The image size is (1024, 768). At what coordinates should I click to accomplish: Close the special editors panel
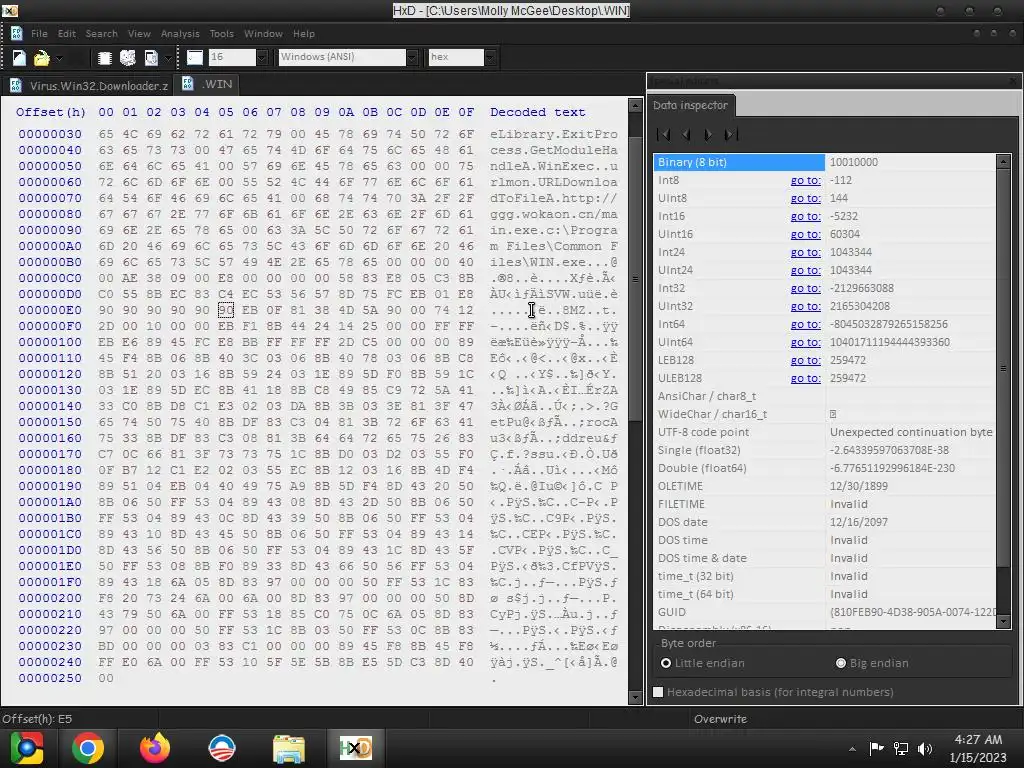point(1013,81)
